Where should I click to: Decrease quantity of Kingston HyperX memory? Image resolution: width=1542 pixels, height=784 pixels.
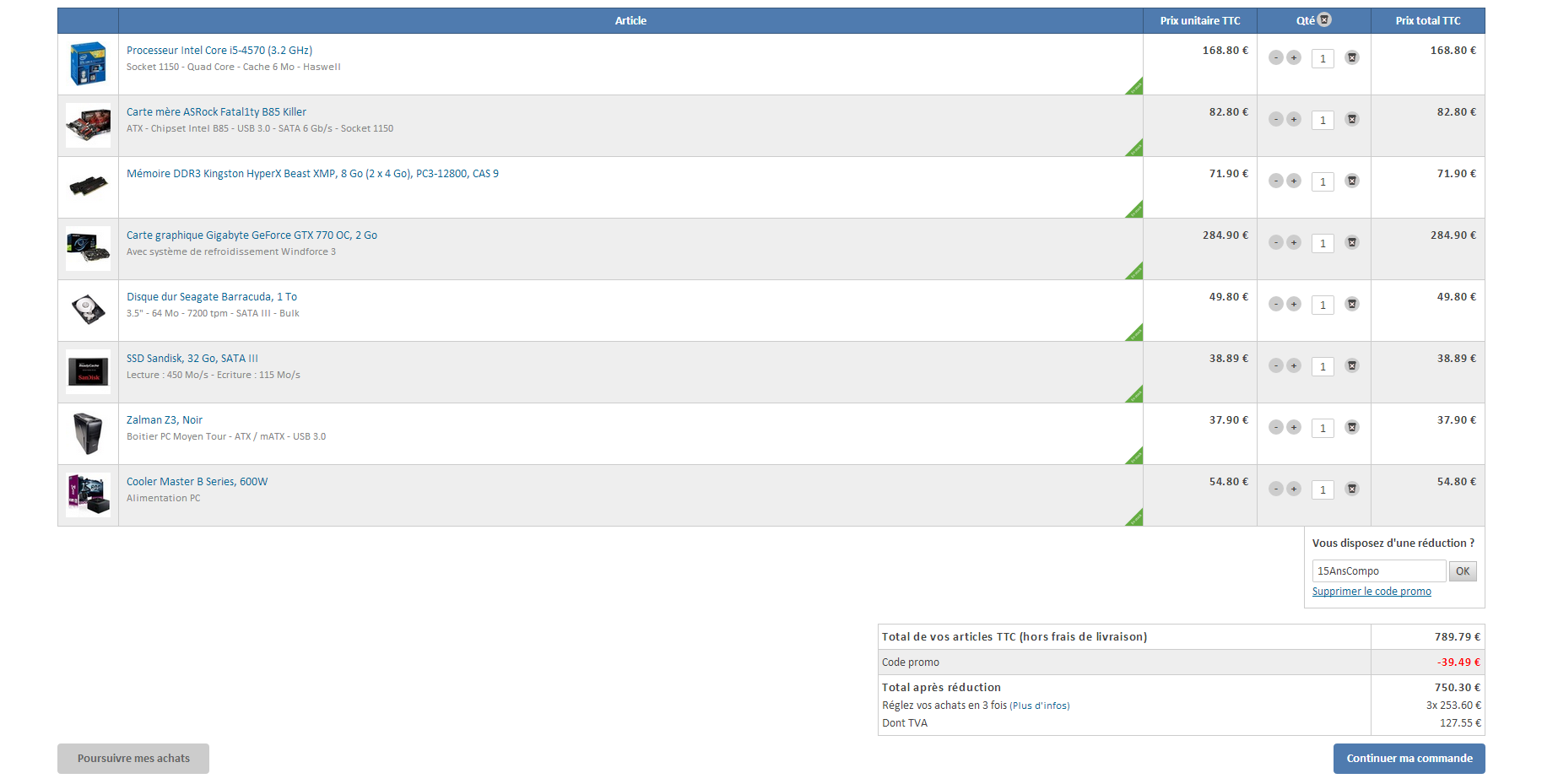(x=1276, y=181)
